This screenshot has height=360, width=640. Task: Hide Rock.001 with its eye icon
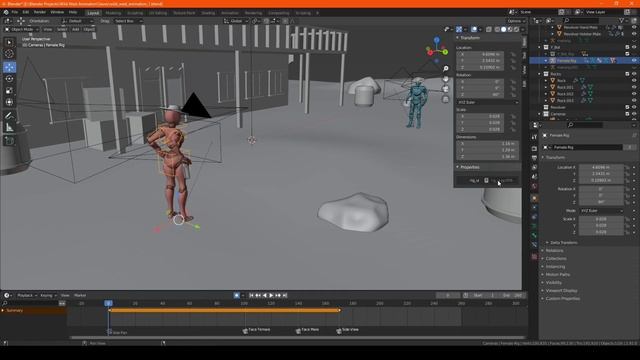[634, 87]
